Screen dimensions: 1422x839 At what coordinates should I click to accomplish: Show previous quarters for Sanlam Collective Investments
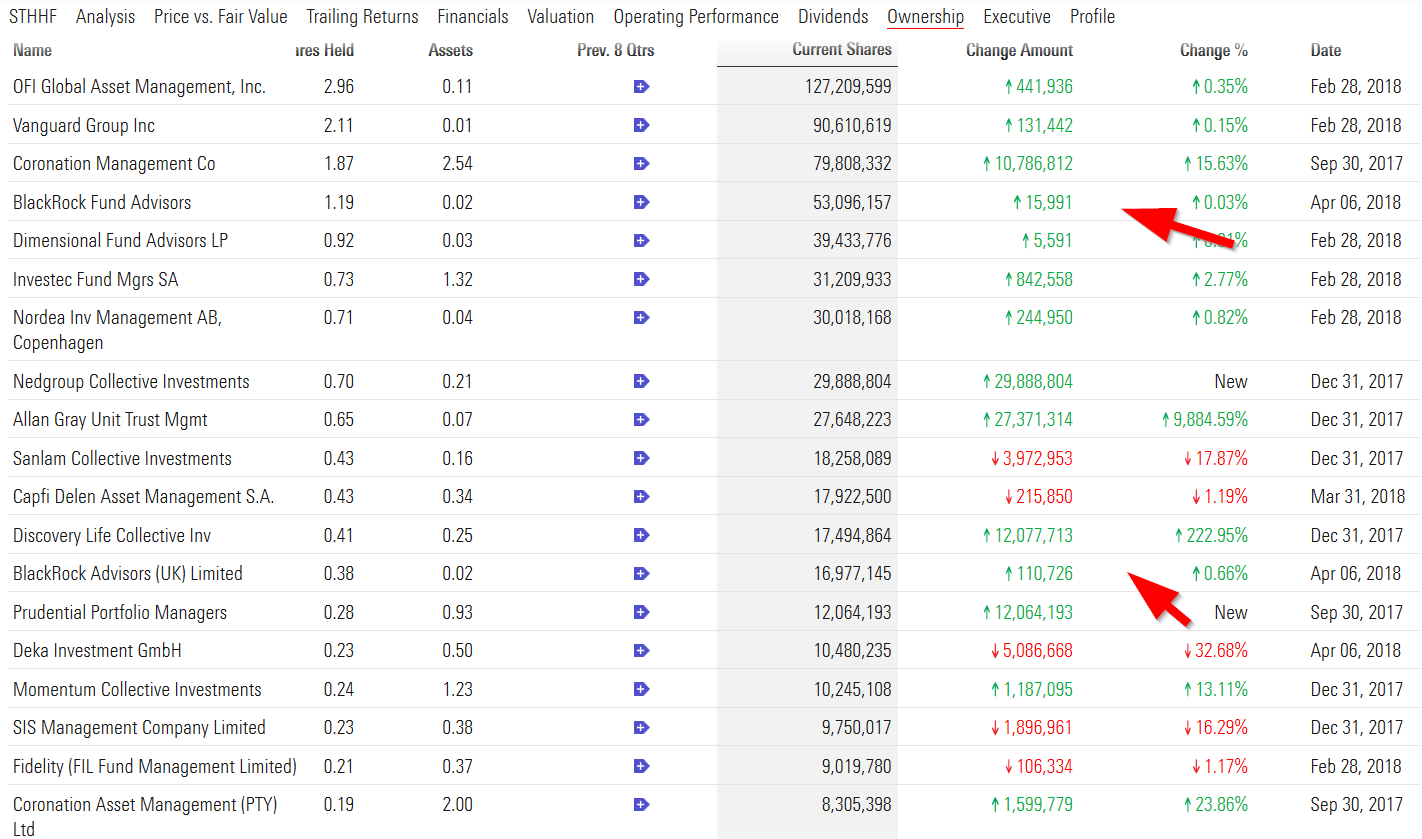pyautogui.click(x=642, y=459)
